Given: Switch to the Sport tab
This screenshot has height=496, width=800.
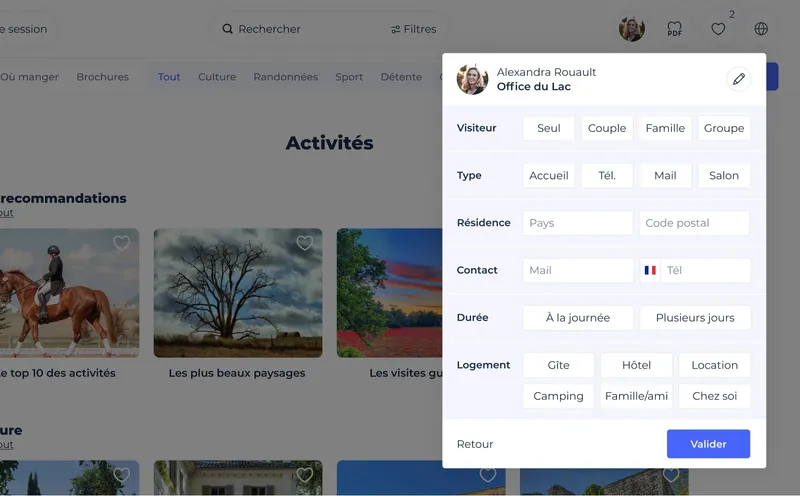Looking at the screenshot, I should [349, 77].
